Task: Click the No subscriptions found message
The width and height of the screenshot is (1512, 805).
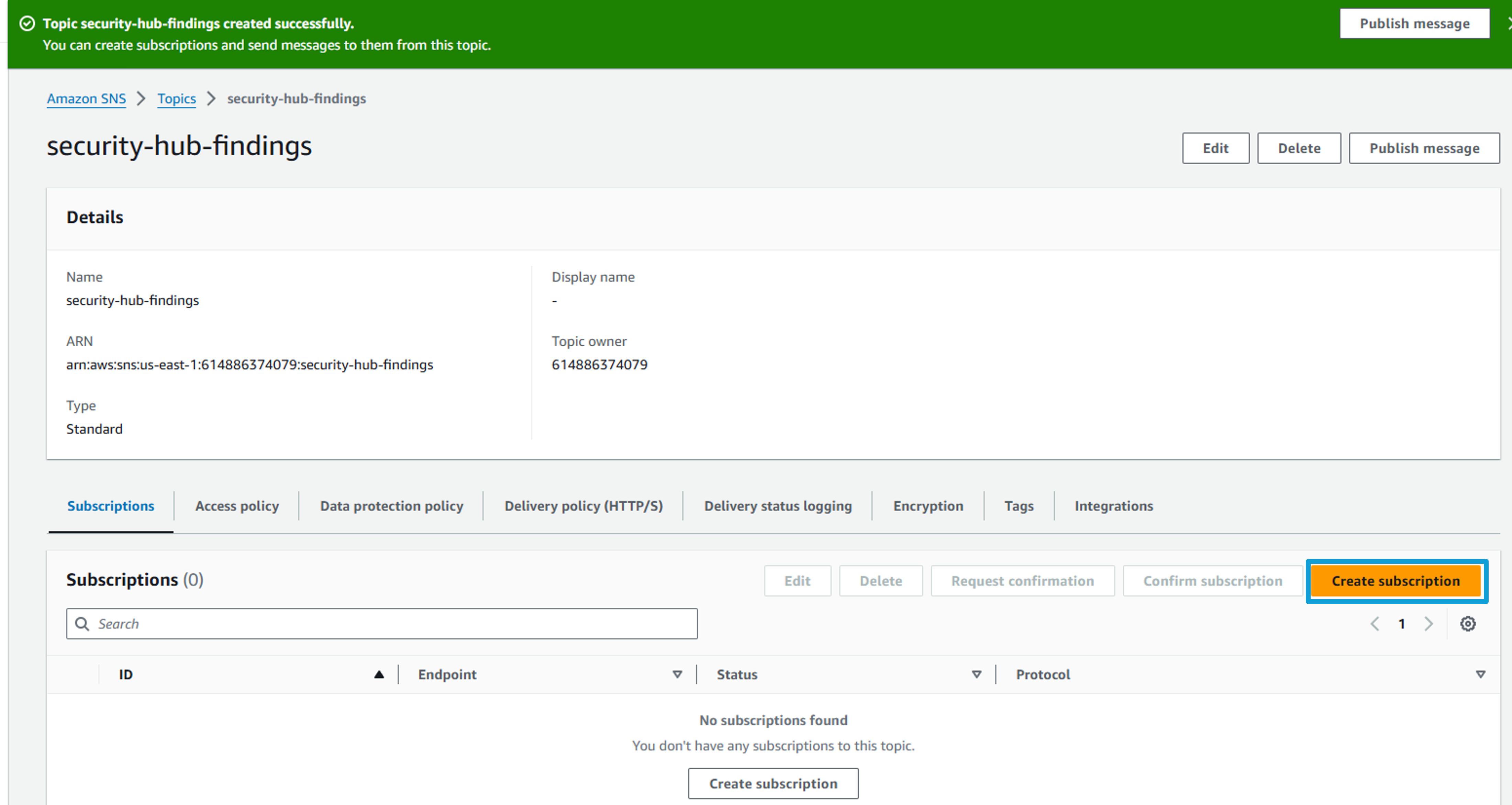Action: click(773, 720)
